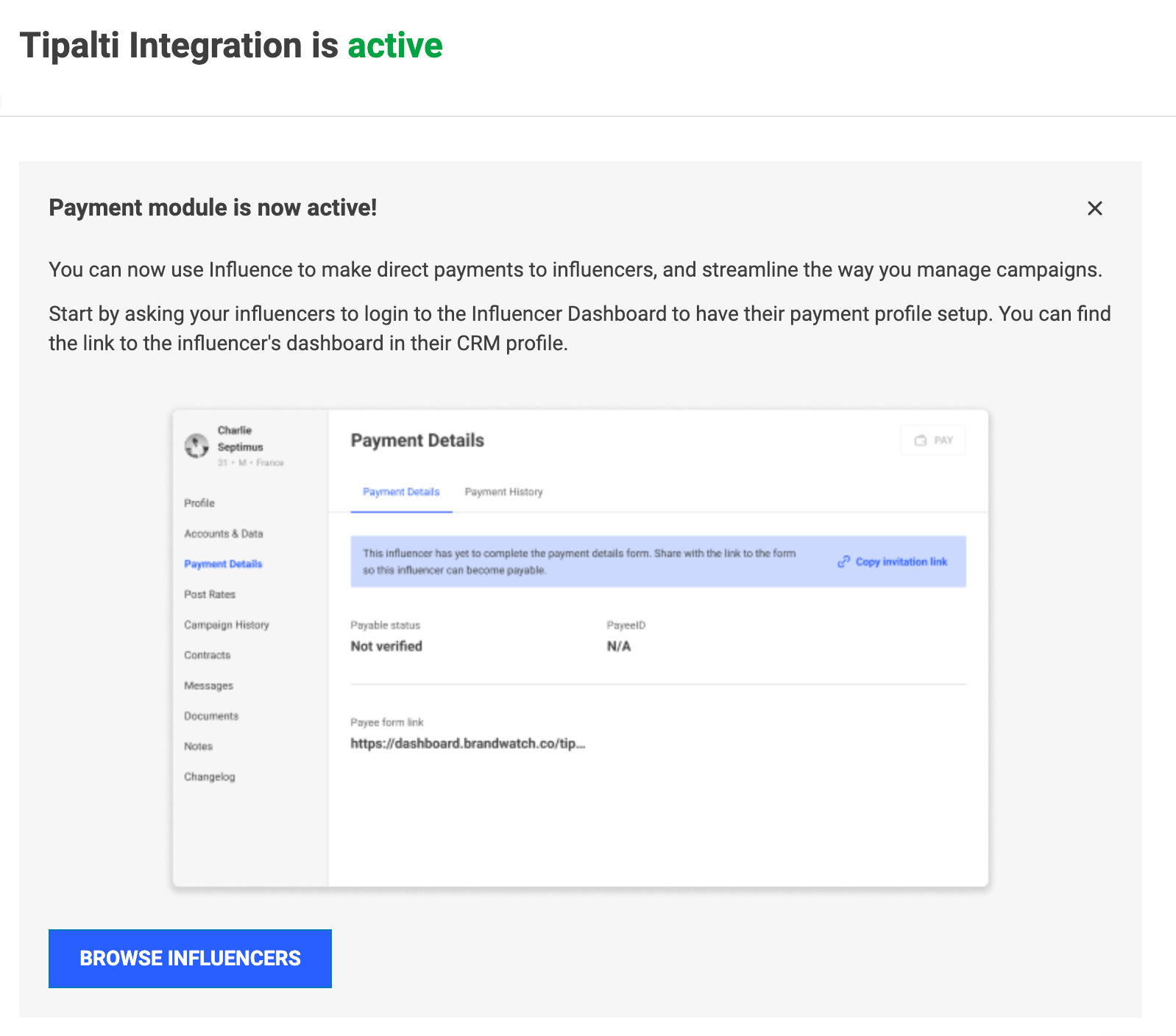The image size is (1176, 1036).
Task: Click the wallet icon on the PAY button
Action: 920,440
